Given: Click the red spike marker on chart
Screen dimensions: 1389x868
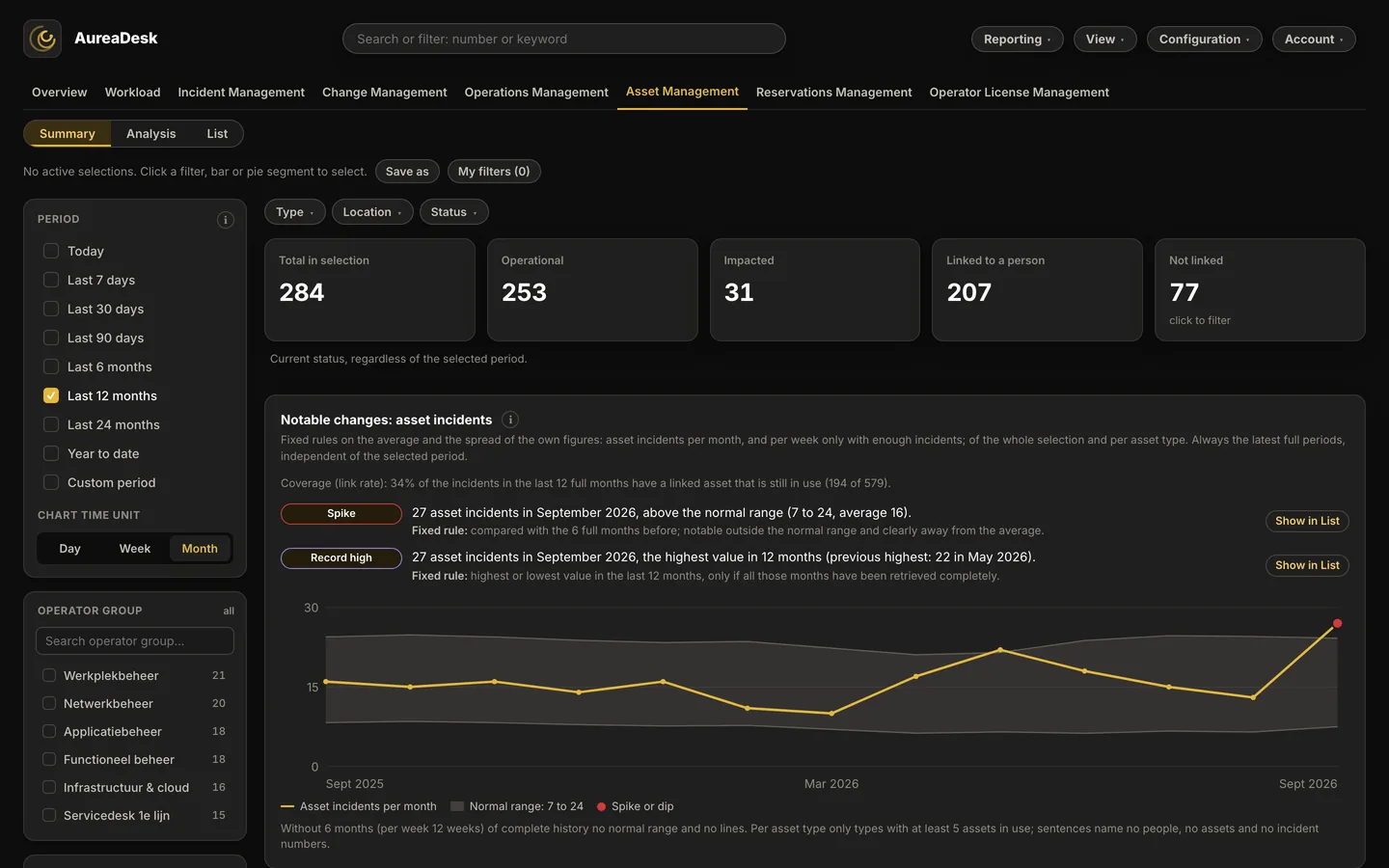Looking at the screenshot, I should 1337,623.
